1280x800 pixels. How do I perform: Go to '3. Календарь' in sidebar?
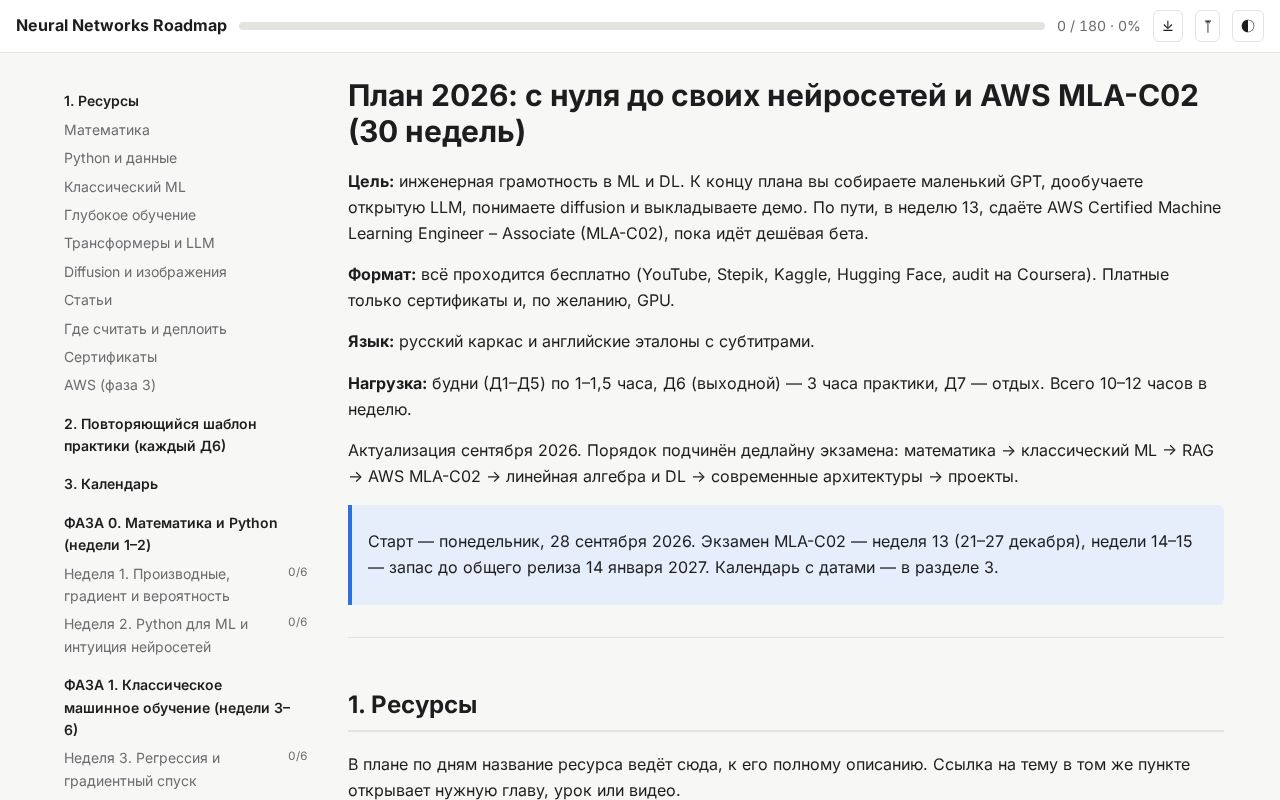[111, 484]
